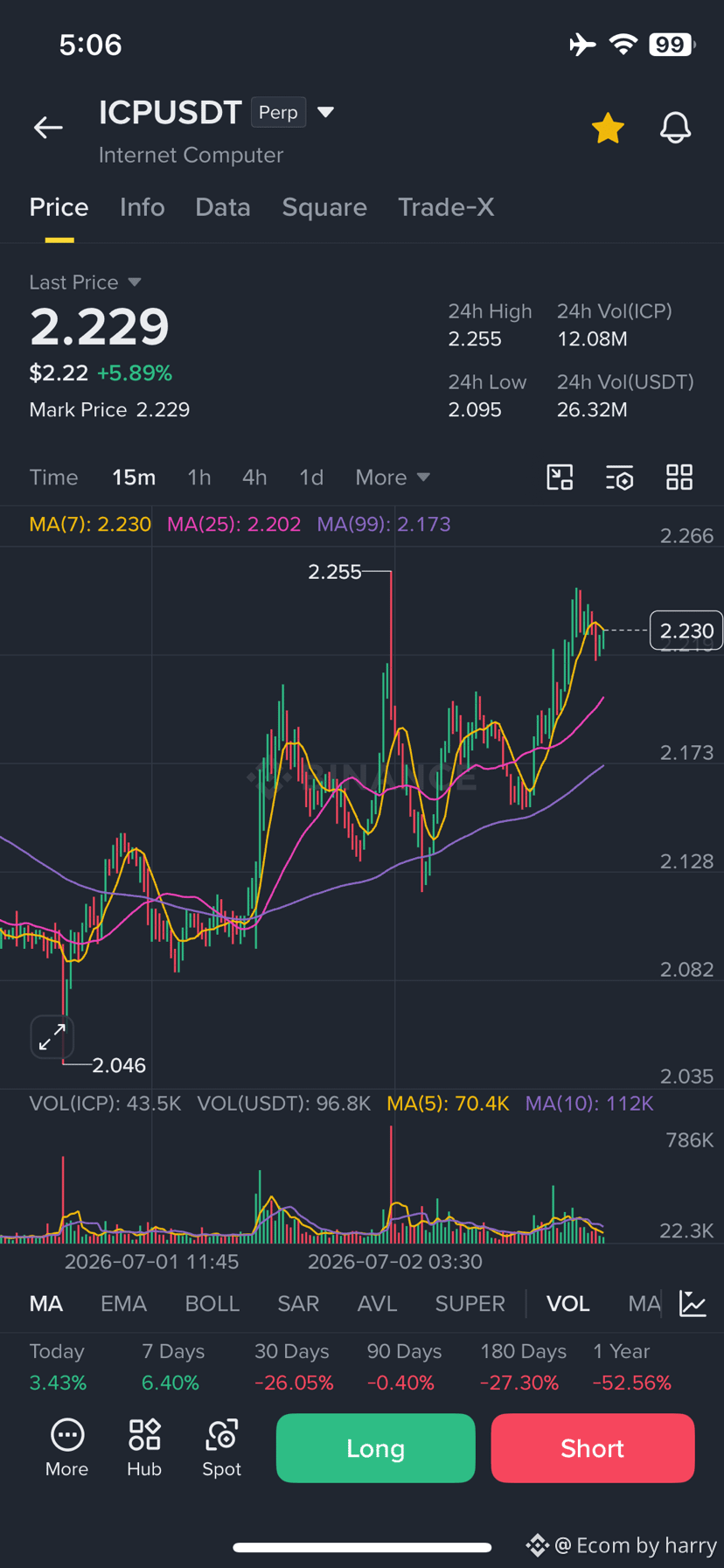
Task: Tap the 2026-07-02 03:30 time label
Action: pos(395,1262)
